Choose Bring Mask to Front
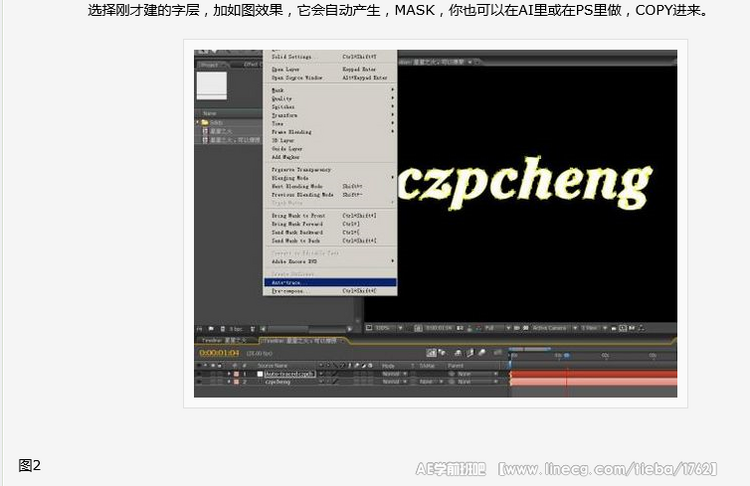Image resolution: width=750 pixels, height=486 pixels. coord(330,216)
